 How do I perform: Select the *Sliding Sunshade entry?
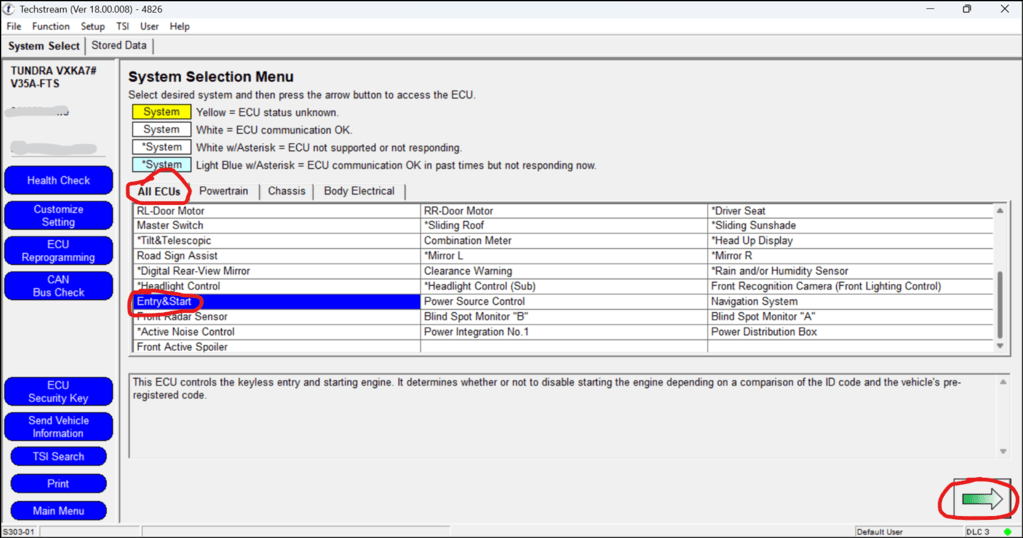[x=851, y=226]
